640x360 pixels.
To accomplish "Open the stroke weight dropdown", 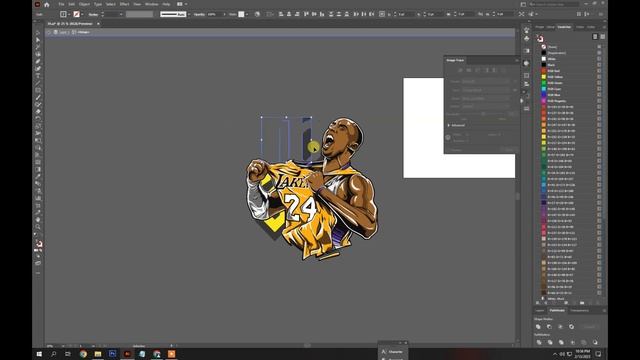I will click(121, 14).
